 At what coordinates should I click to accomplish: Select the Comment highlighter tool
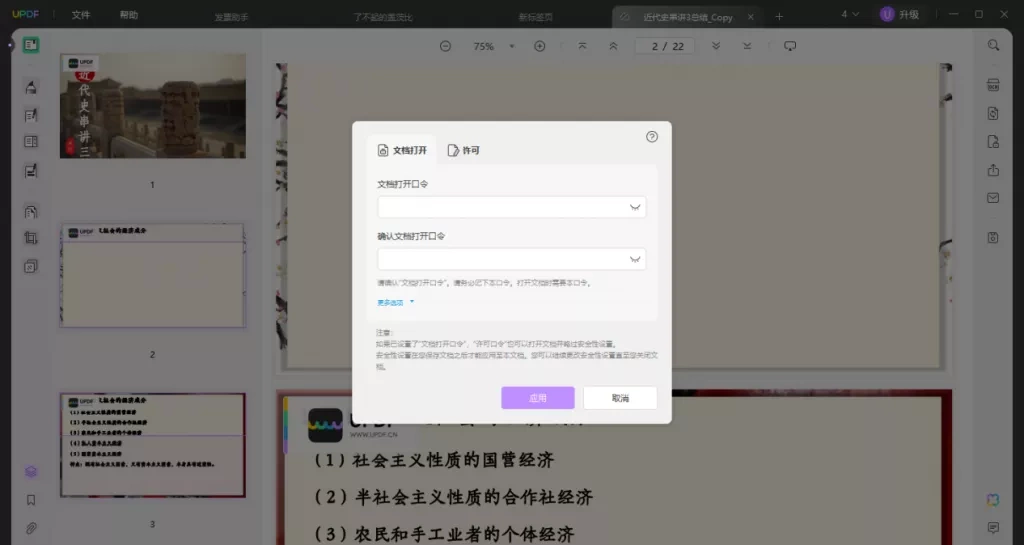click(x=31, y=87)
